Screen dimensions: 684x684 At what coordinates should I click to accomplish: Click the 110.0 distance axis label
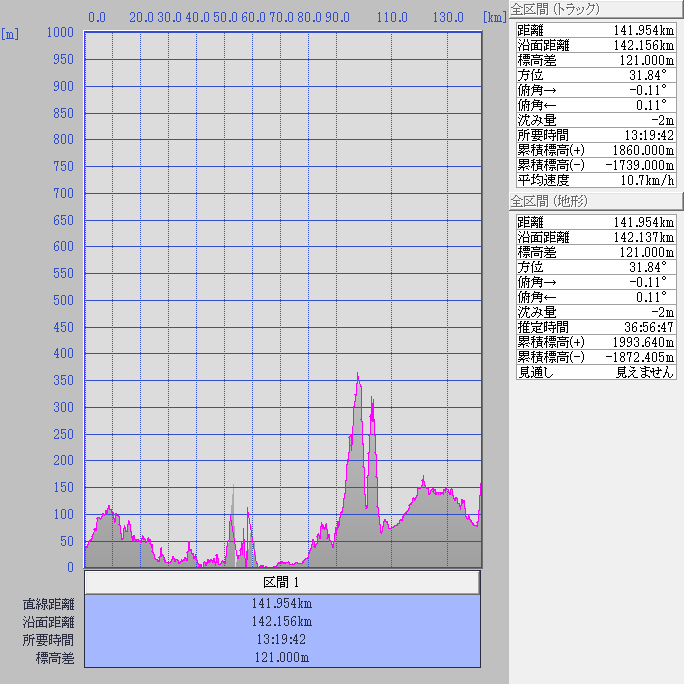pos(392,17)
